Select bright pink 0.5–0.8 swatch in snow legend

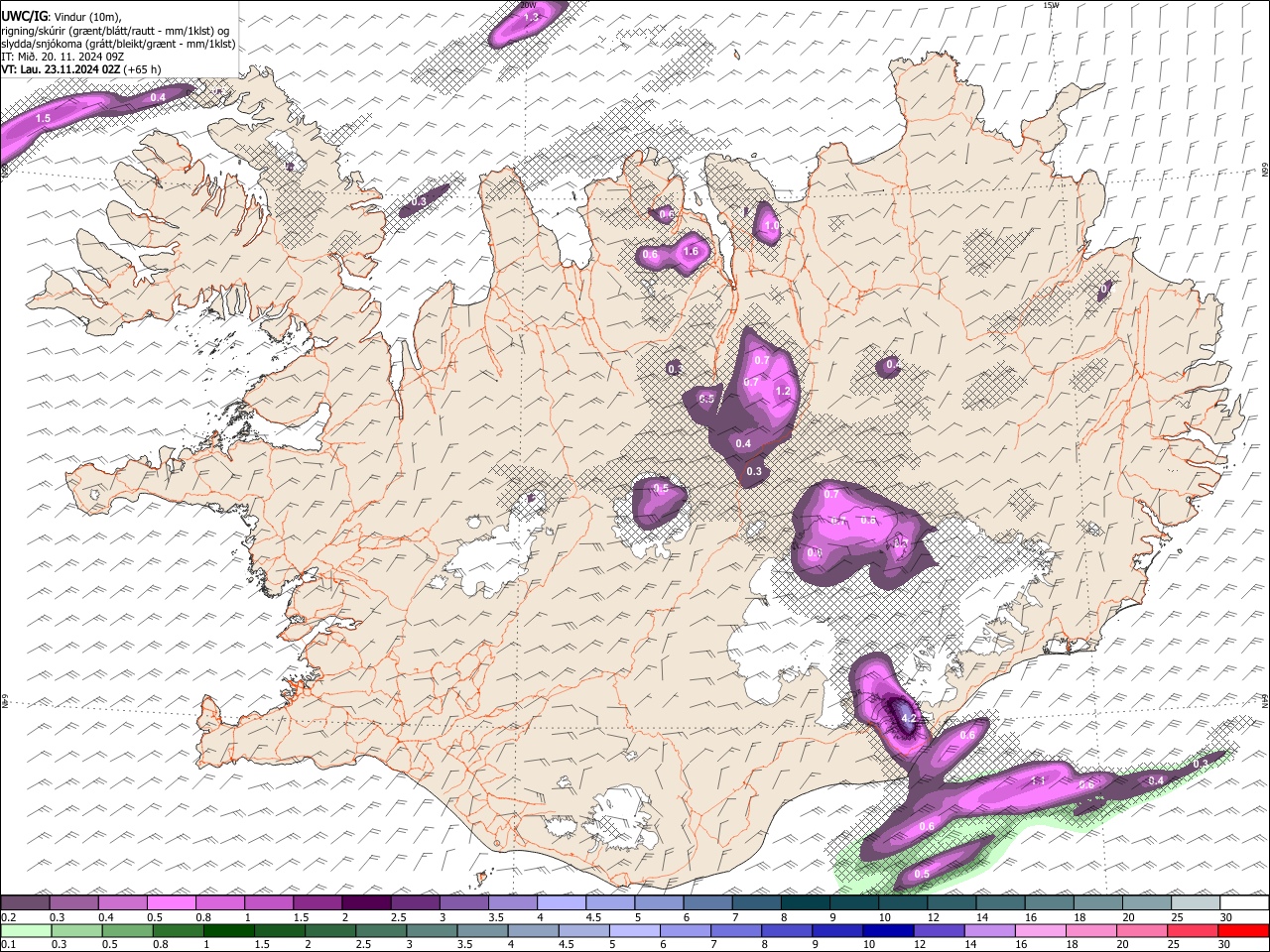point(171,902)
